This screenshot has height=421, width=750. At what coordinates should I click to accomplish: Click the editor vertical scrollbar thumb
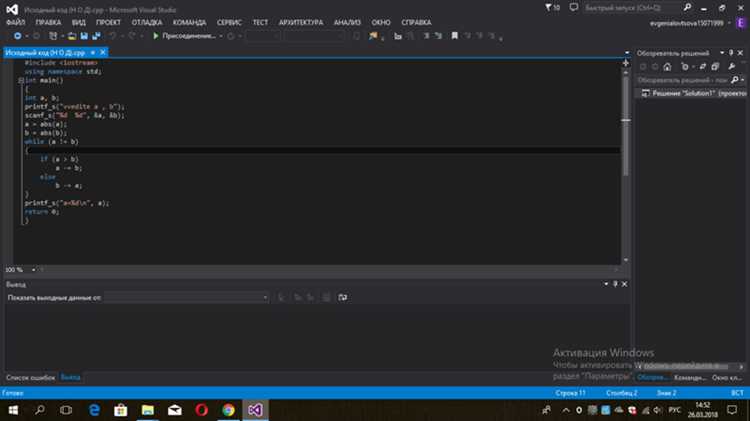[x=626, y=125]
